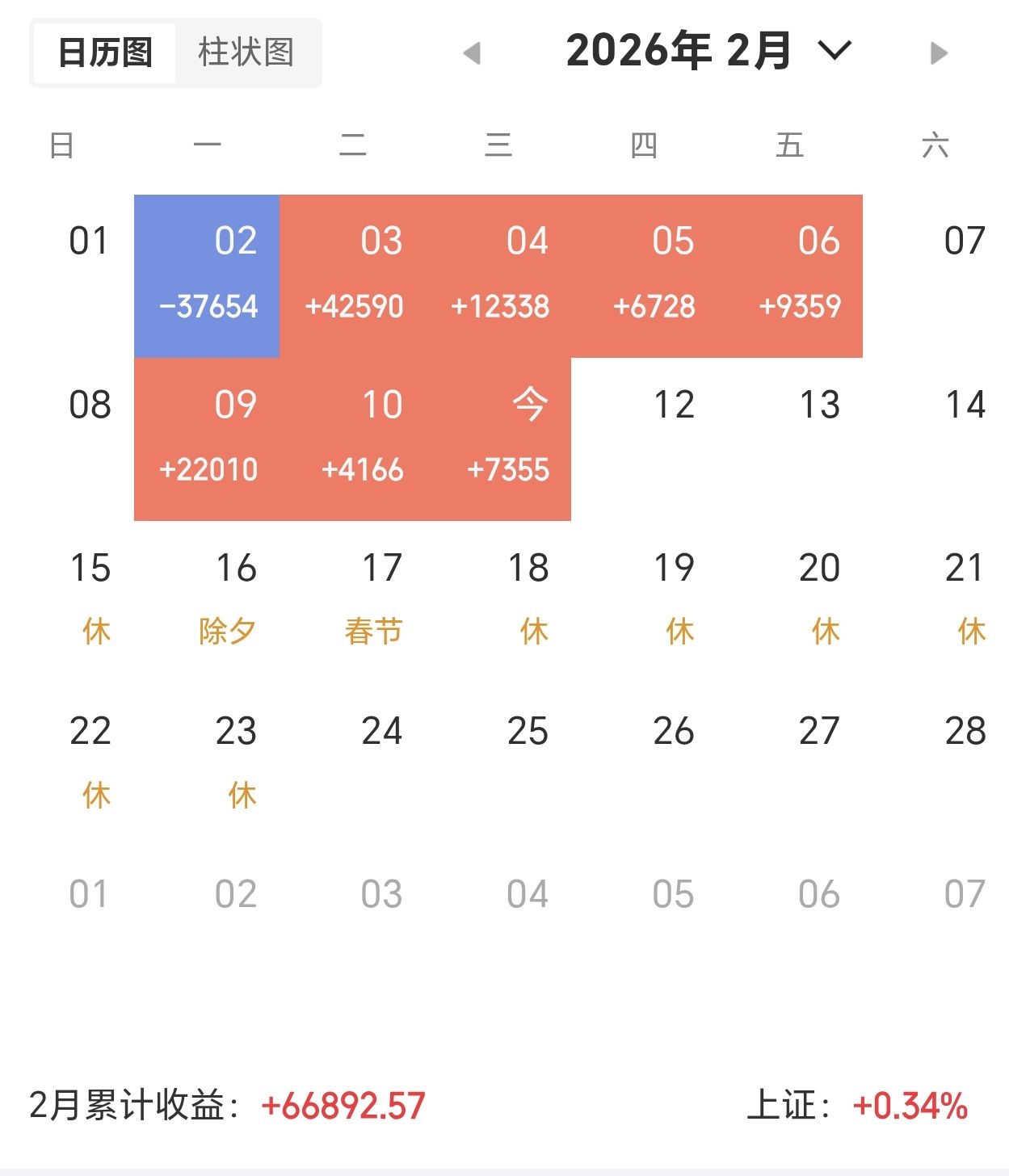This screenshot has height=1176, width=1009.
Task: Open February 10 entry +4166
Action: click(x=353, y=439)
